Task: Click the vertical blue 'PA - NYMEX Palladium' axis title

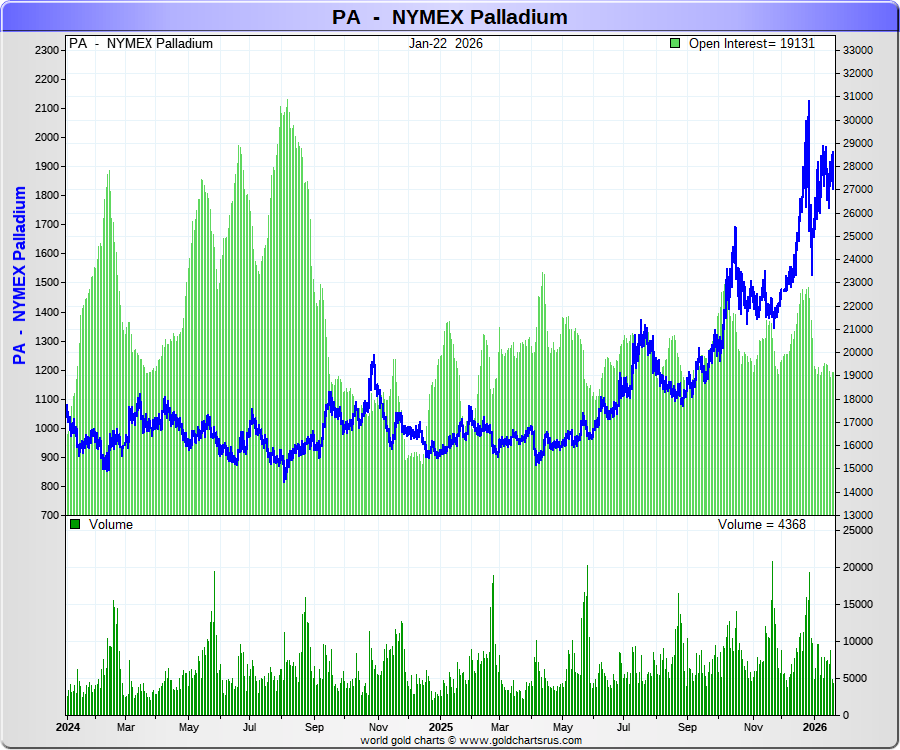Action: 19,275
